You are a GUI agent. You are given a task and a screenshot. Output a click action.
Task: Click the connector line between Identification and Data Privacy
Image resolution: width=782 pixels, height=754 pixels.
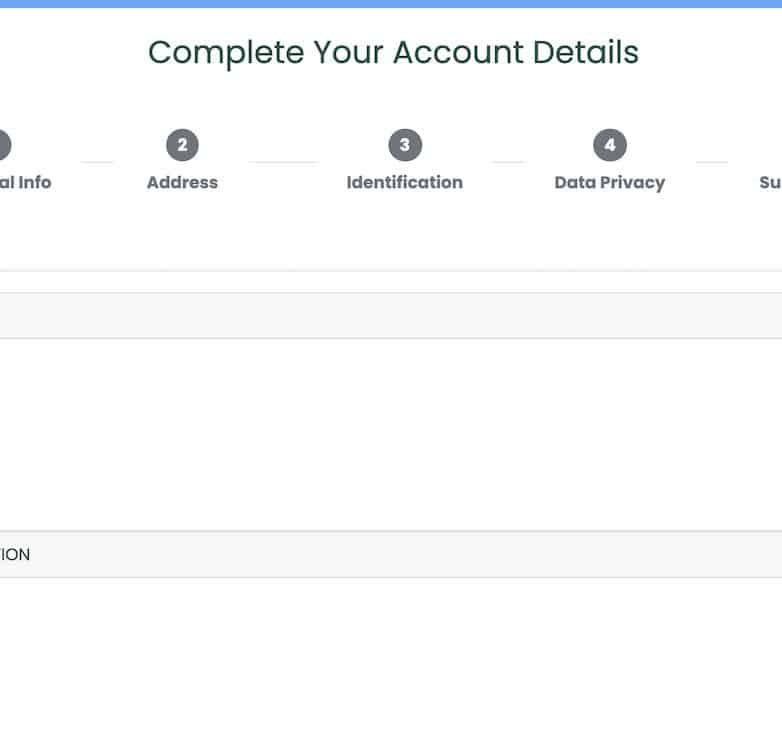click(508, 162)
